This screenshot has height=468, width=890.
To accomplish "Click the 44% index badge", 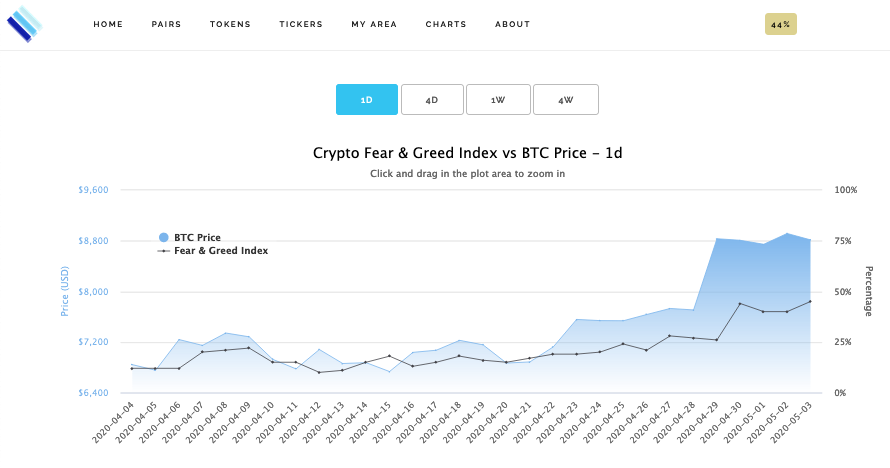I will pos(781,24).
